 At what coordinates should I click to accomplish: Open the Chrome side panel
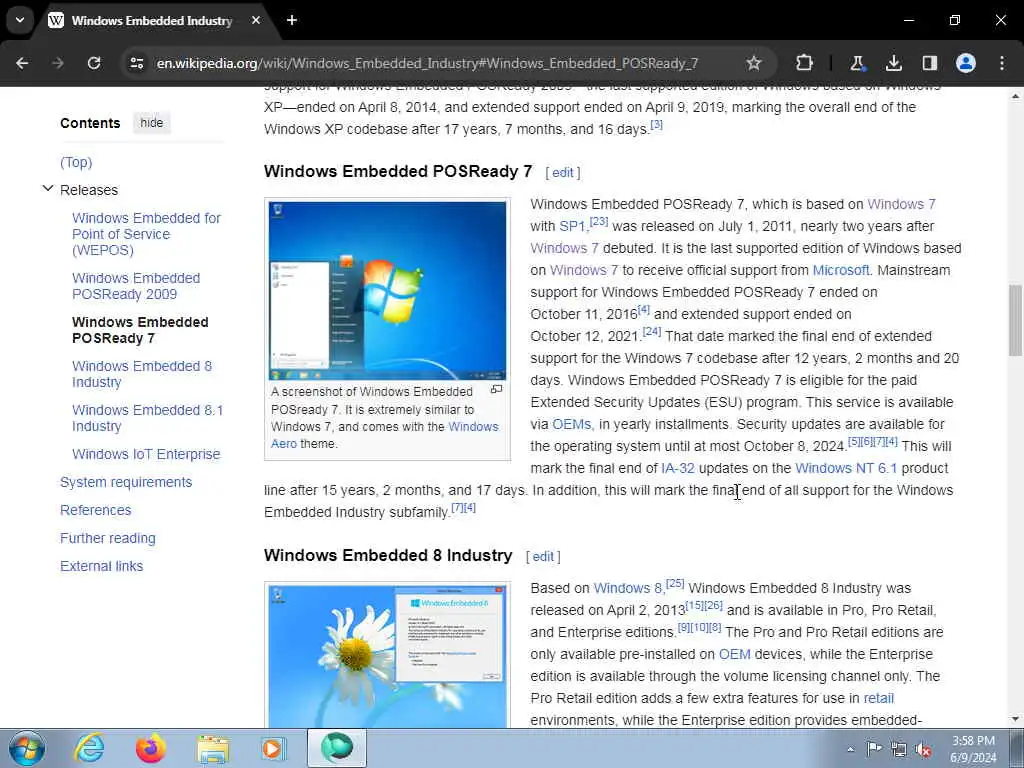(929, 63)
